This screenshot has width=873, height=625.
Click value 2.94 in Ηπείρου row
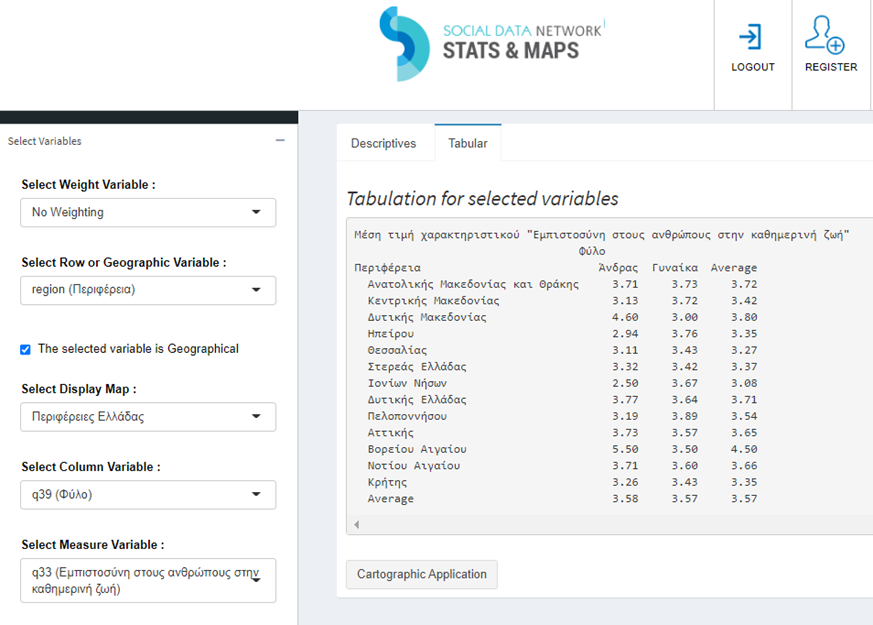point(625,334)
